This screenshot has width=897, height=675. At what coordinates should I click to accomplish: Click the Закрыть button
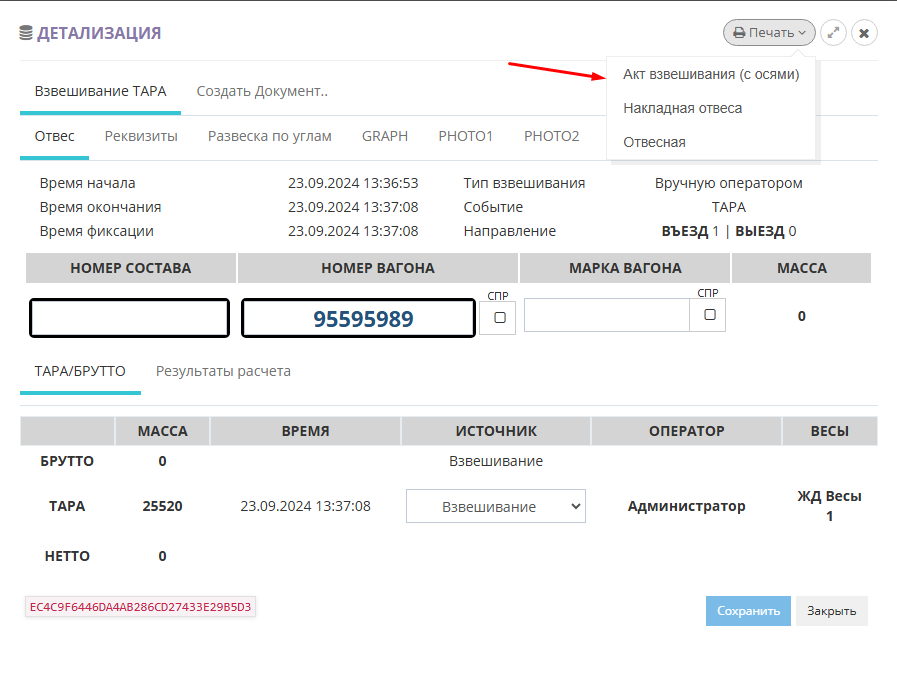tap(831, 611)
